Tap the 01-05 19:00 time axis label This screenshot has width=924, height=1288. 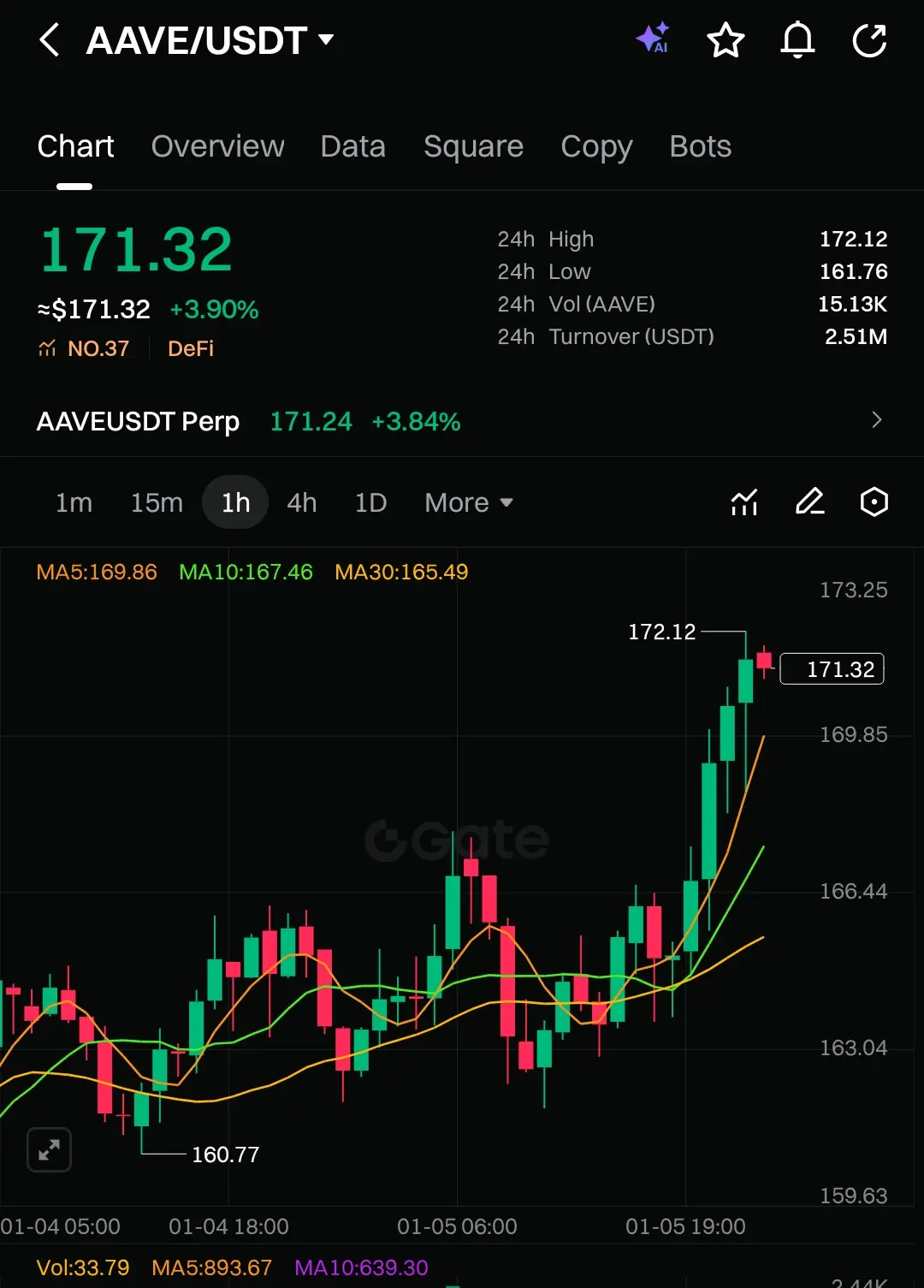[685, 1226]
